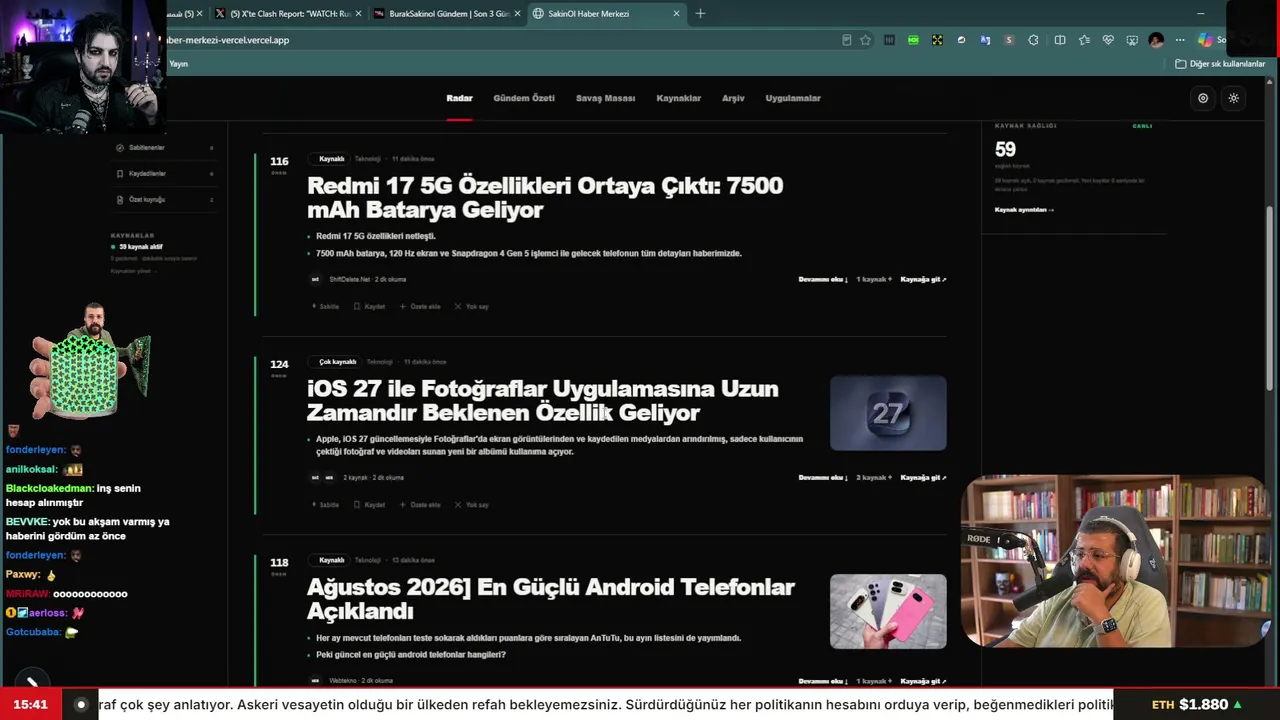The image size is (1280, 720).
Task: Open reader view icon in address bar
Action: coord(846,40)
